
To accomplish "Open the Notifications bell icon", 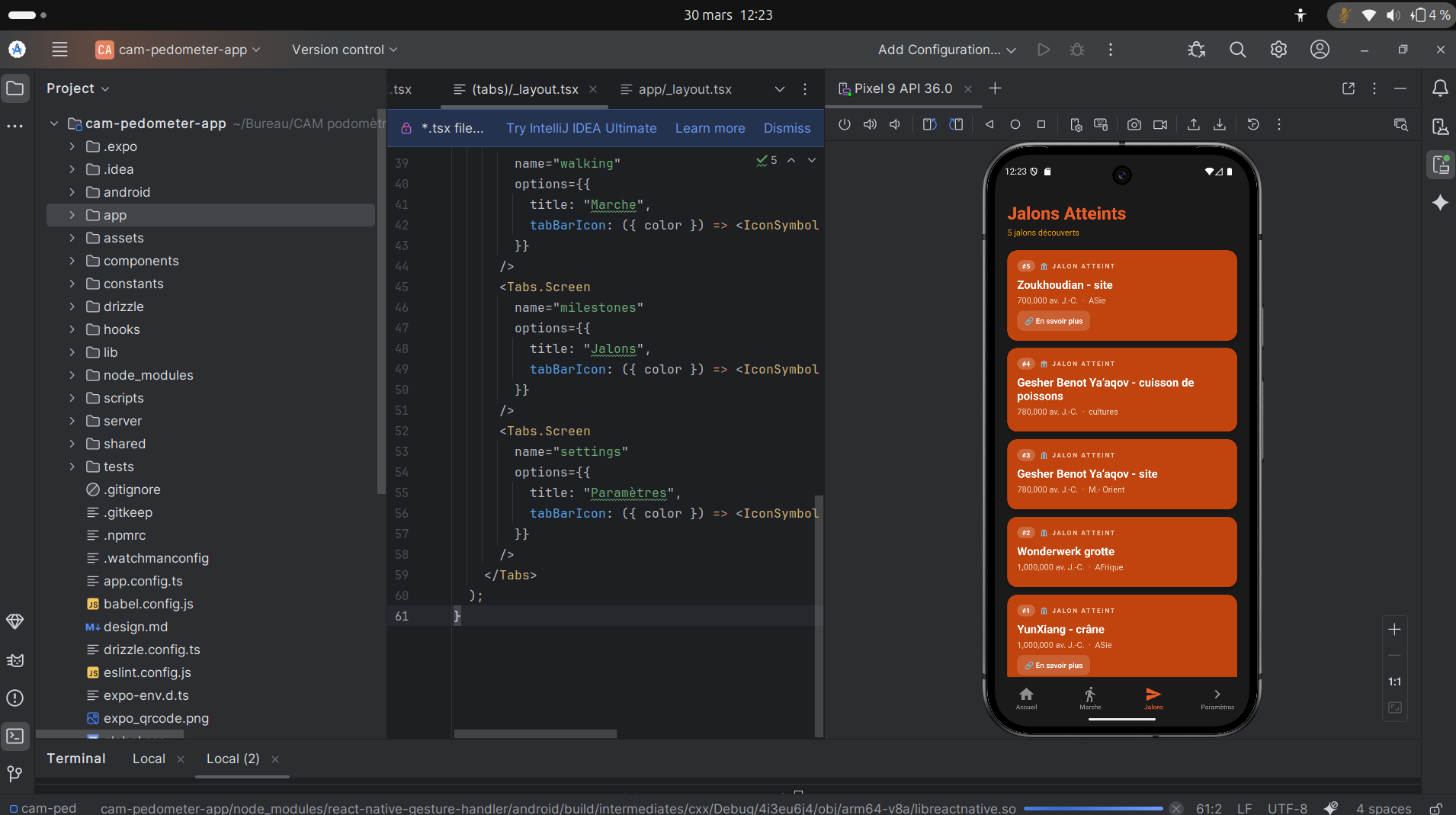I will pyautogui.click(x=1440, y=88).
